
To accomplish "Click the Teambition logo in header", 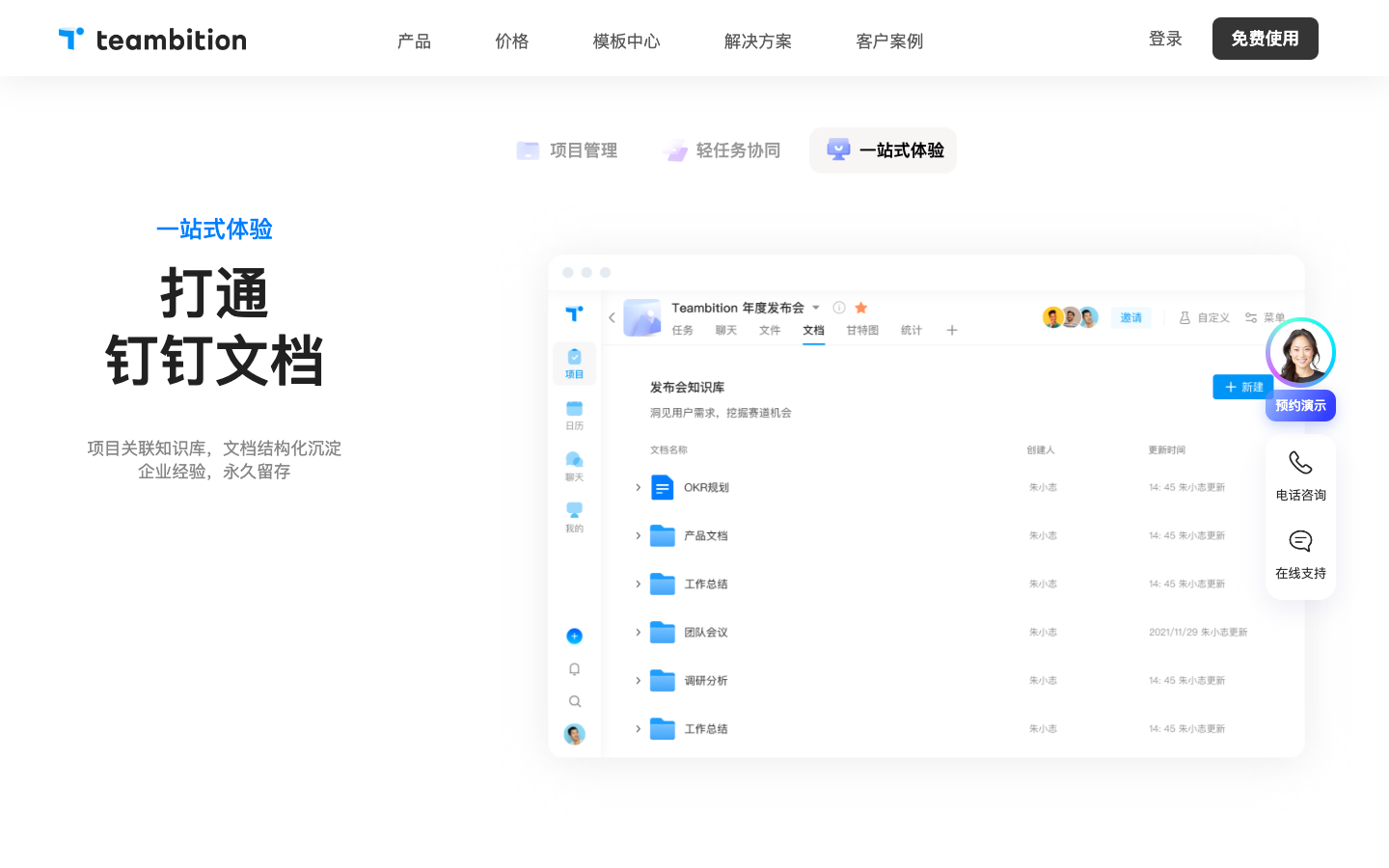I will (x=152, y=40).
